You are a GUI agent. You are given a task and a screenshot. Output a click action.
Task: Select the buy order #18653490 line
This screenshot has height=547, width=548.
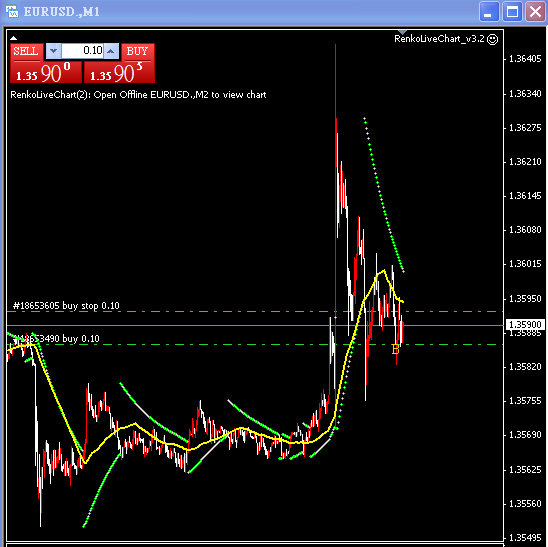[x=56, y=339]
